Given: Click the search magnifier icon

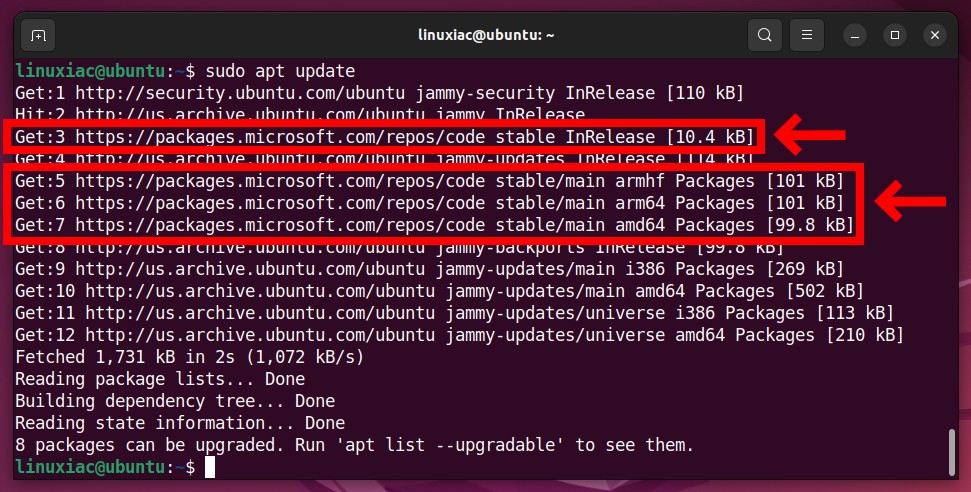Looking at the screenshot, I should (765, 35).
